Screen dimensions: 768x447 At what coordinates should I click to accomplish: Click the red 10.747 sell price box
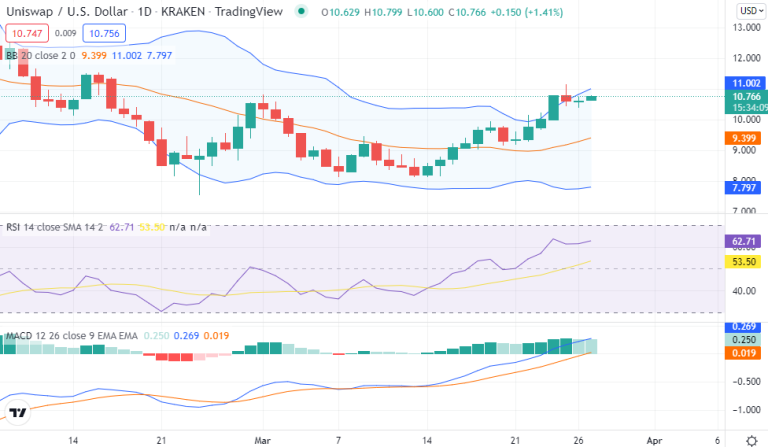pyautogui.click(x=24, y=33)
